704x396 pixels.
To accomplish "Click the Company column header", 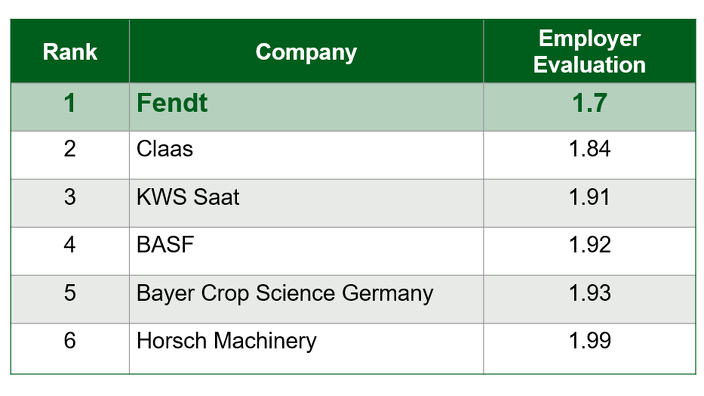I will click(x=306, y=51).
